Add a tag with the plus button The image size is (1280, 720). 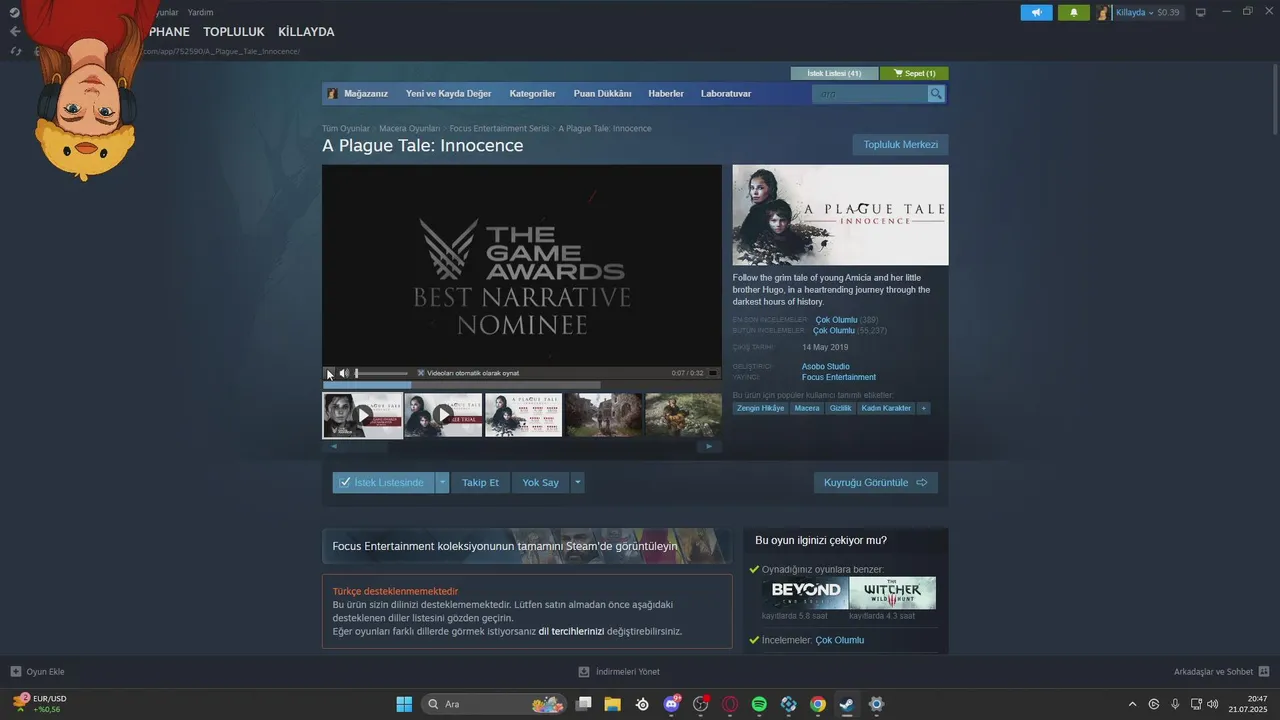[923, 408]
